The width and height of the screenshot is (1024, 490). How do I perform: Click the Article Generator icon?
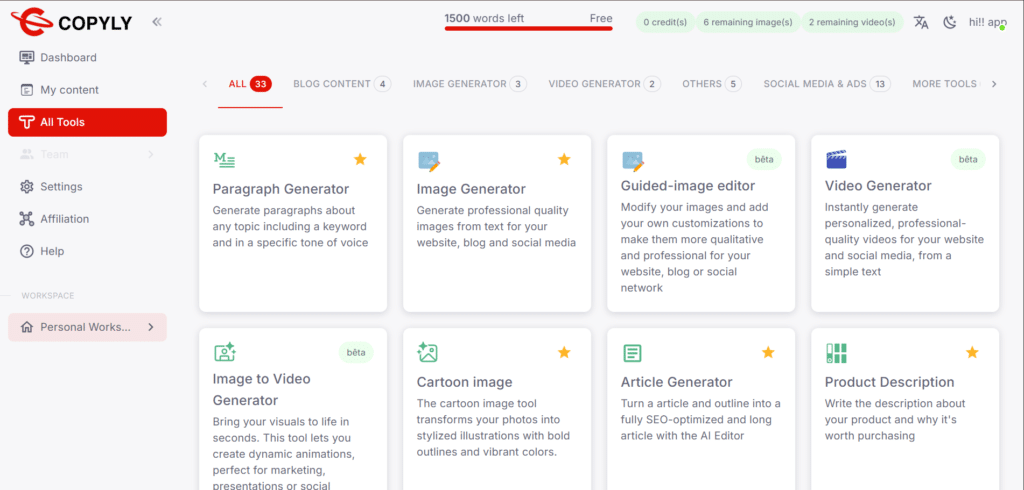click(632, 353)
